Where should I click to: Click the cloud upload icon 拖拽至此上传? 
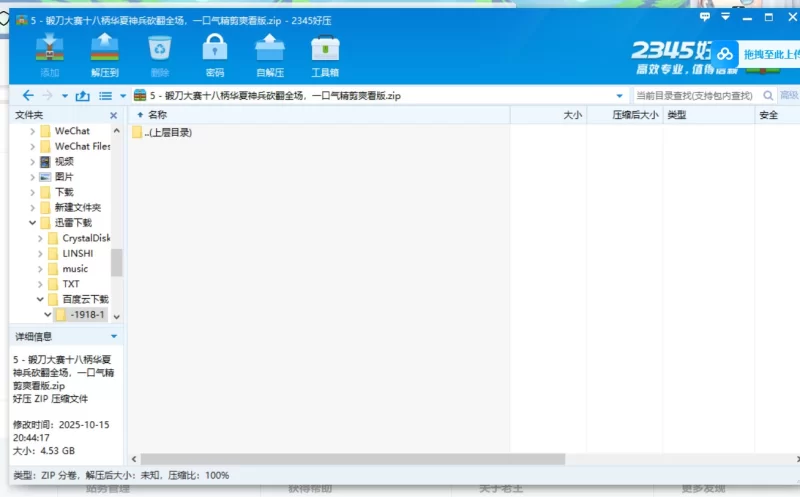(724, 54)
